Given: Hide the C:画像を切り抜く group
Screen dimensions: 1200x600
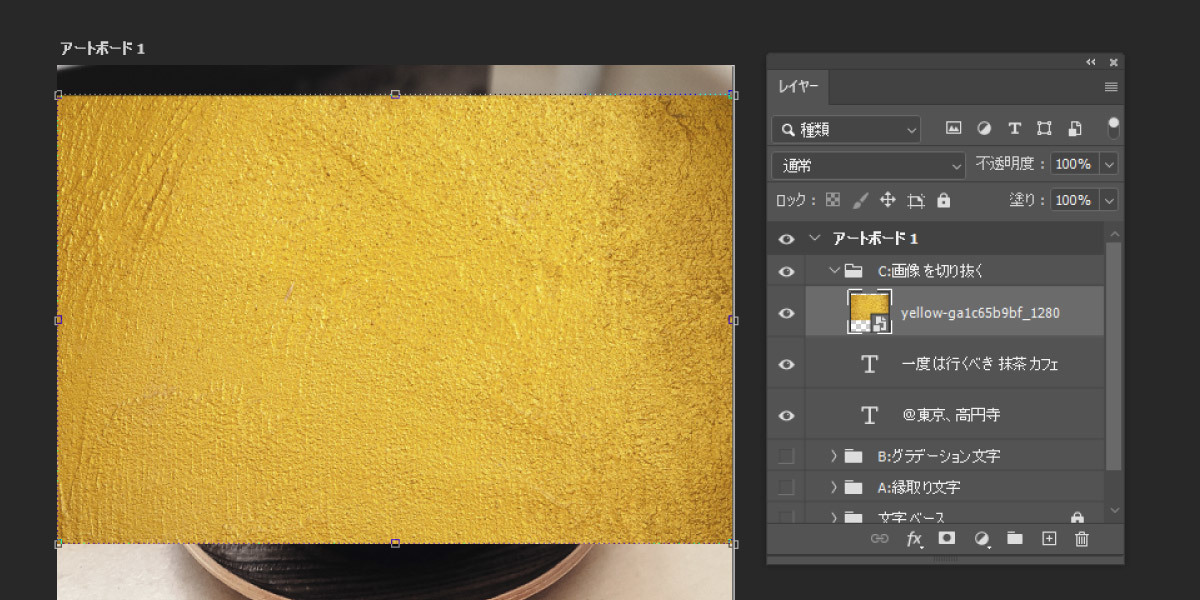Looking at the screenshot, I should click(x=786, y=271).
